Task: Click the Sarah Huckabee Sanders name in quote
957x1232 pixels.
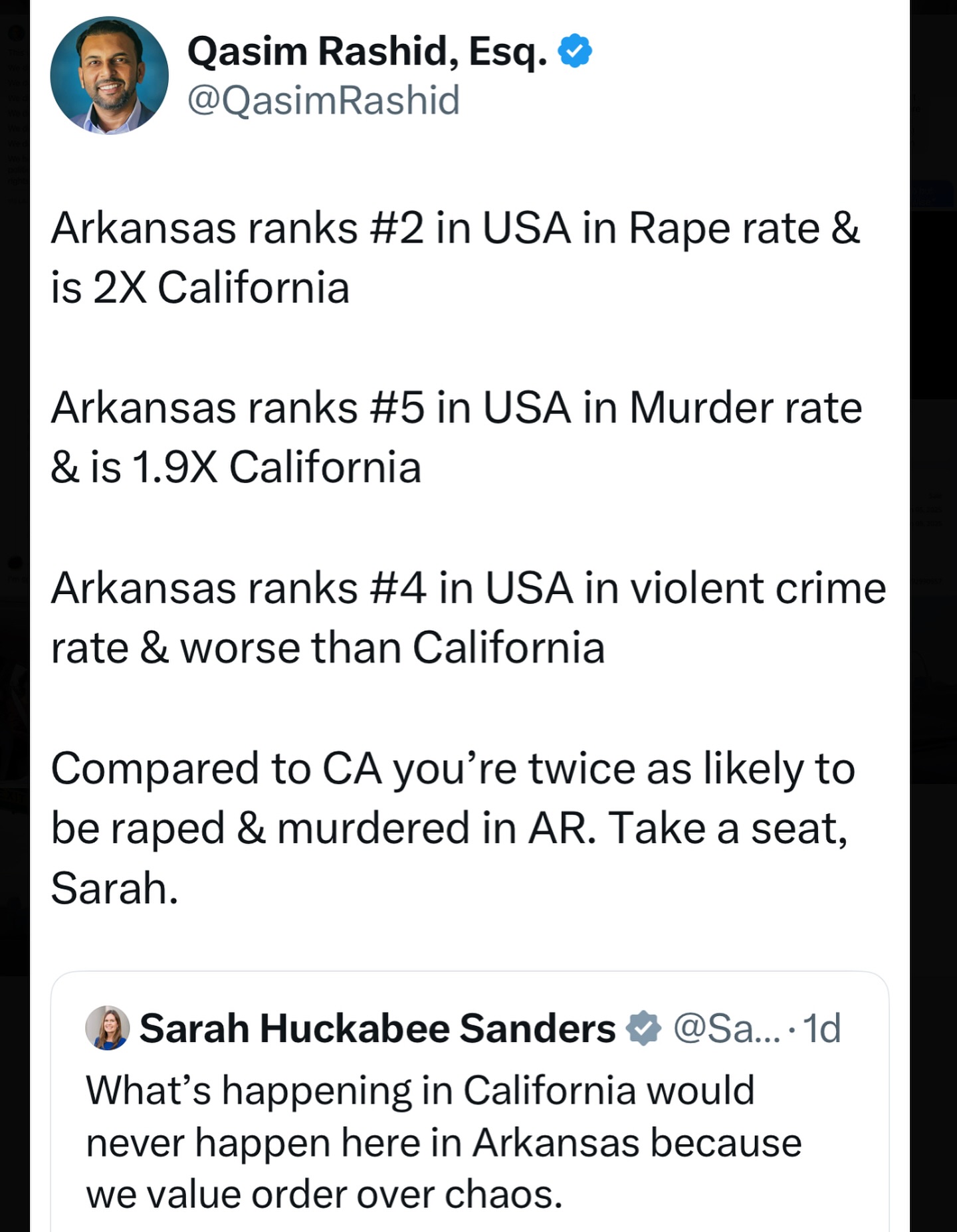Action: click(x=377, y=1029)
